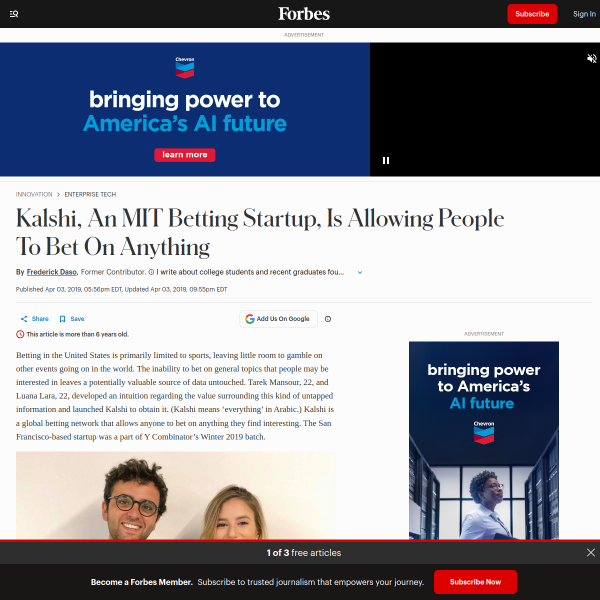The image size is (600, 600).
Task: Click the Chevron sidebar advertisement image
Action: [484, 440]
